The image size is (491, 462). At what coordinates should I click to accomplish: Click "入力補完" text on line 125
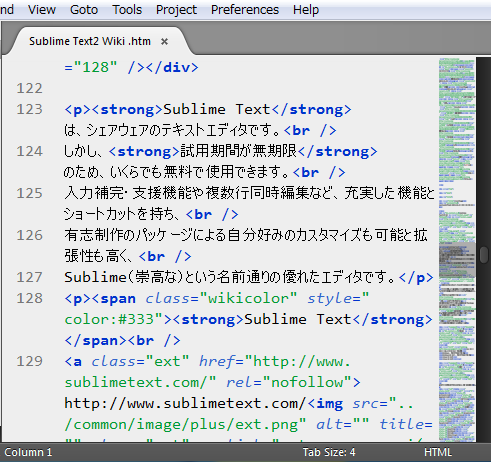(94, 193)
